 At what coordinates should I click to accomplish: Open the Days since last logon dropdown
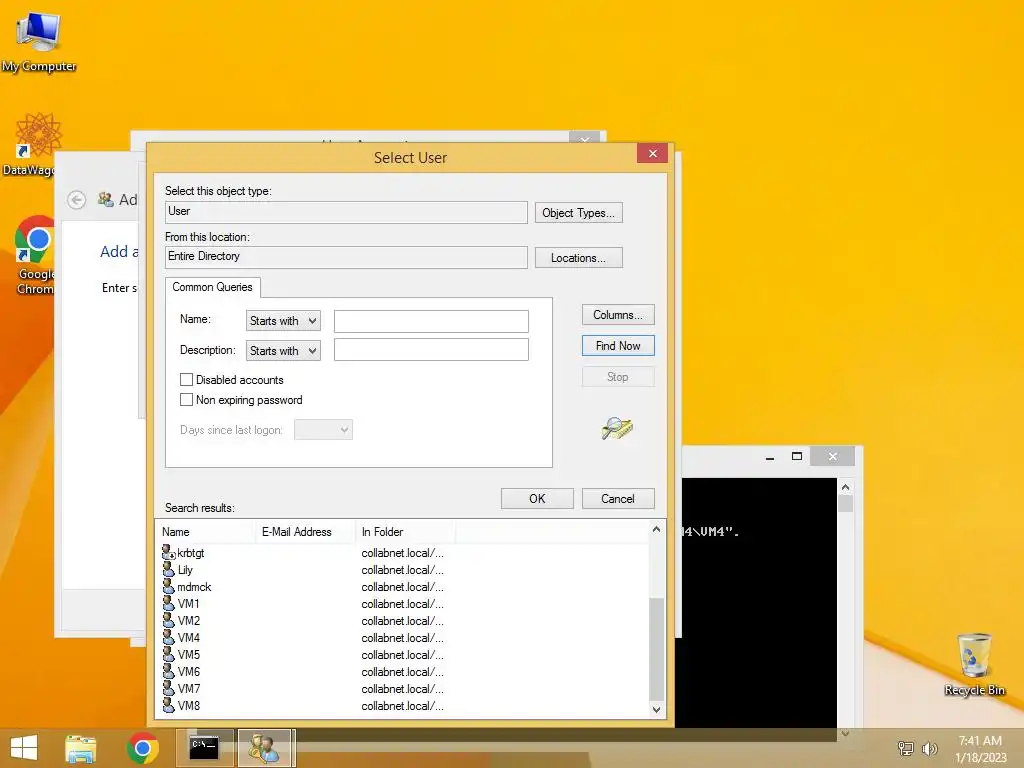pos(323,430)
